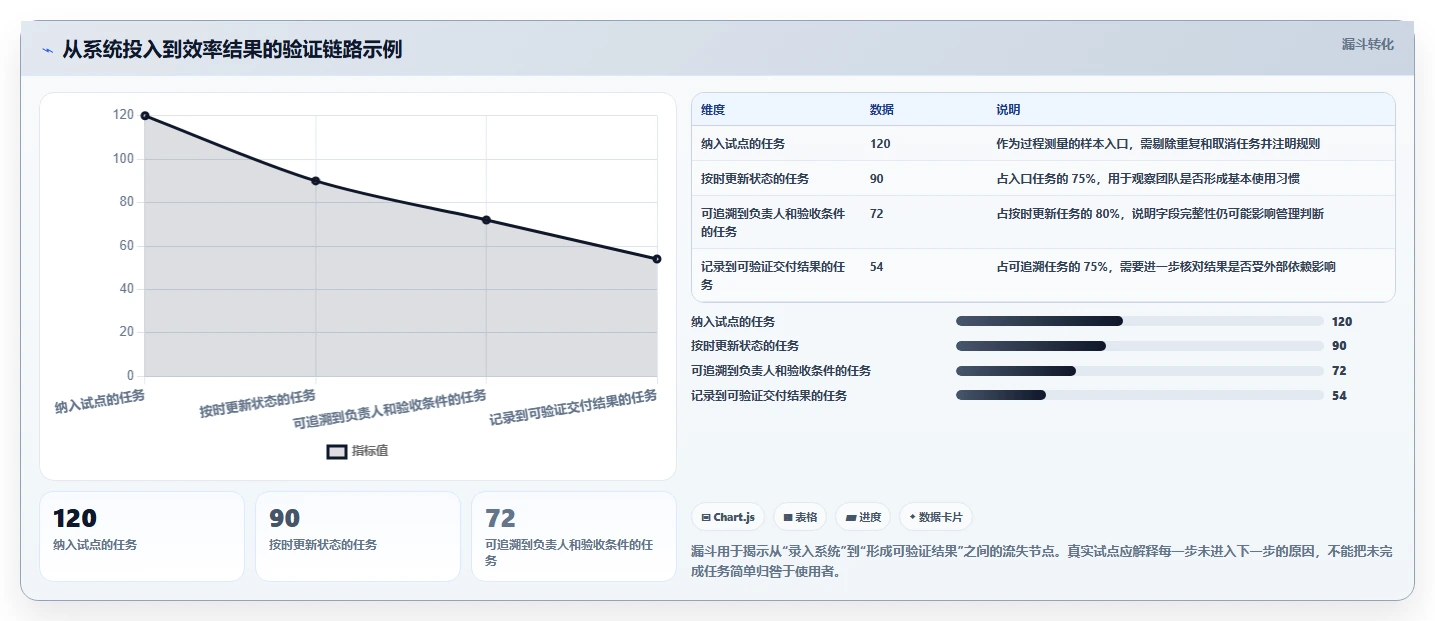Viewport: 1435px width, 621px height.
Task: Click the progress list value 54
Action: point(1339,396)
